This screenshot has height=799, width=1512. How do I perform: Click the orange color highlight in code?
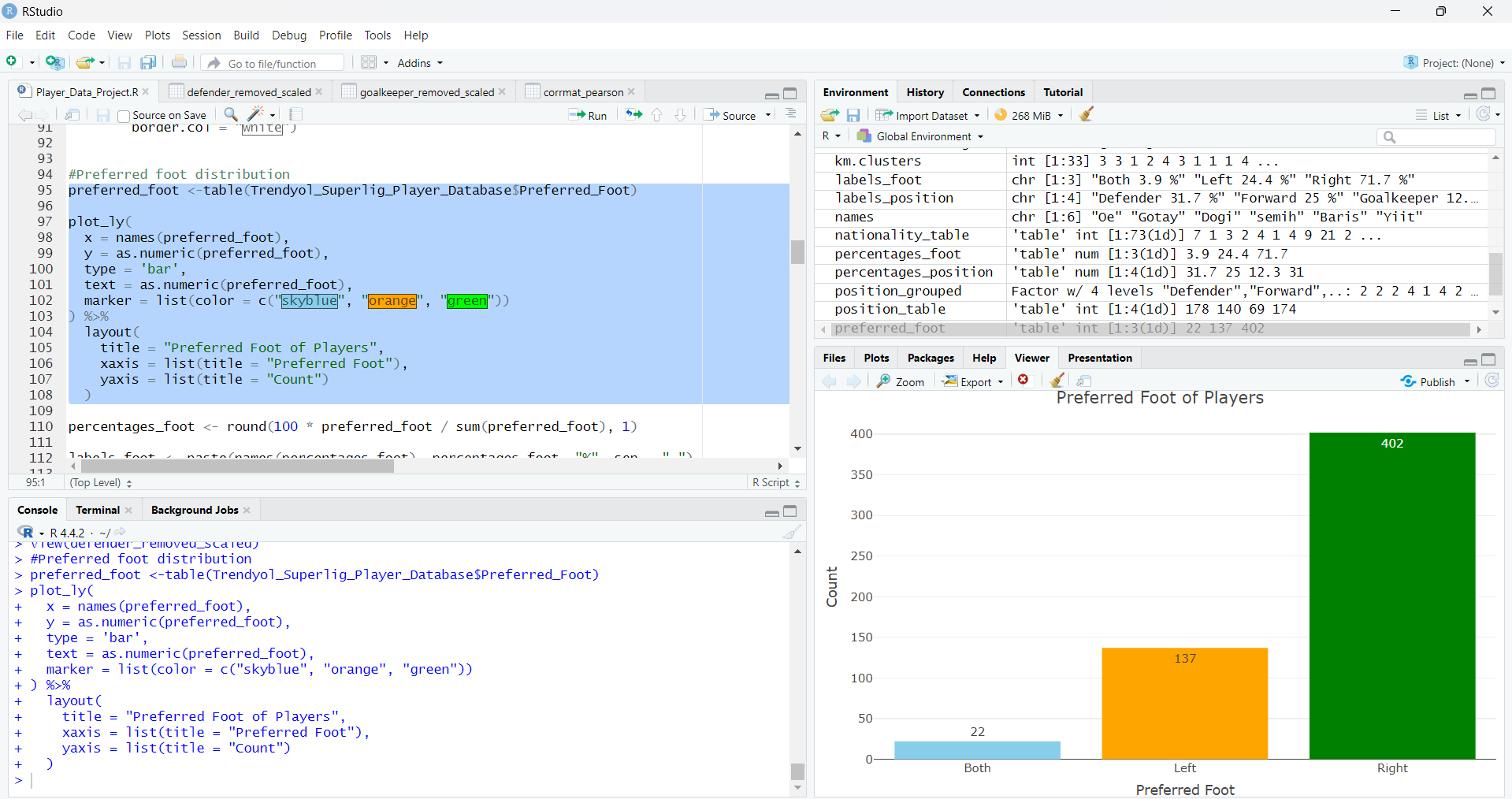click(392, 300)
